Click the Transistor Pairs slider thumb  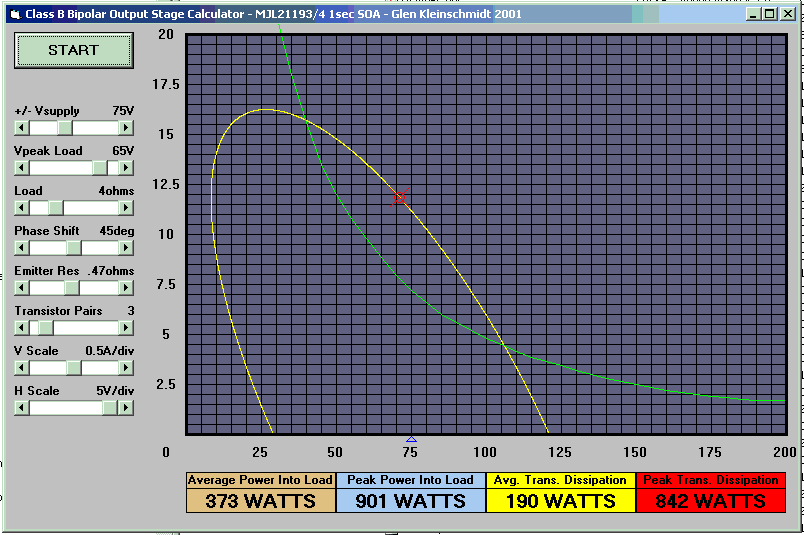pyautogui.click(x=46, y=328)
